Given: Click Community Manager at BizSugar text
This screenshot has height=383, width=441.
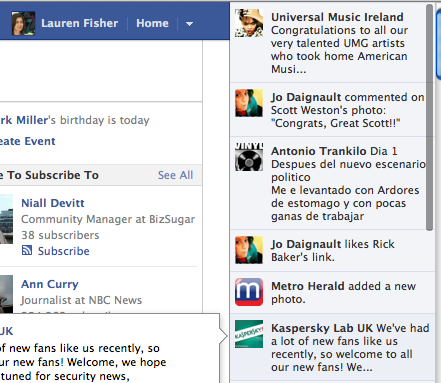Looking at the screenshot, I should pyautogui.click(x=108, y=219).
